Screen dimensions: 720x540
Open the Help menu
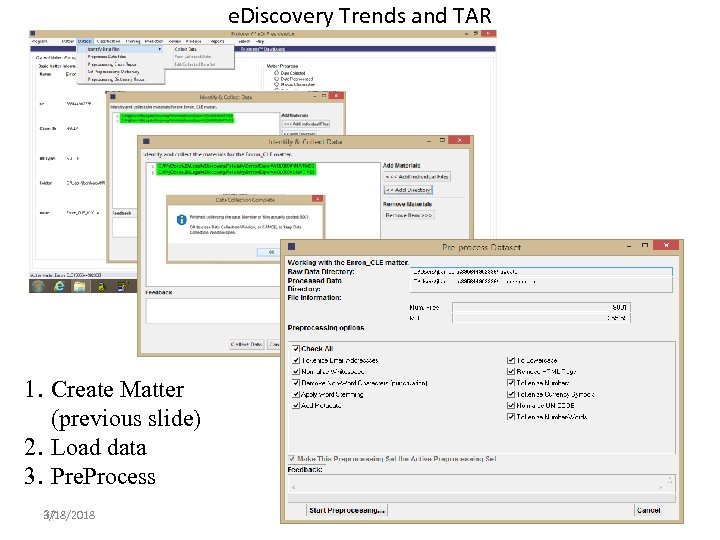pos(260,41)
